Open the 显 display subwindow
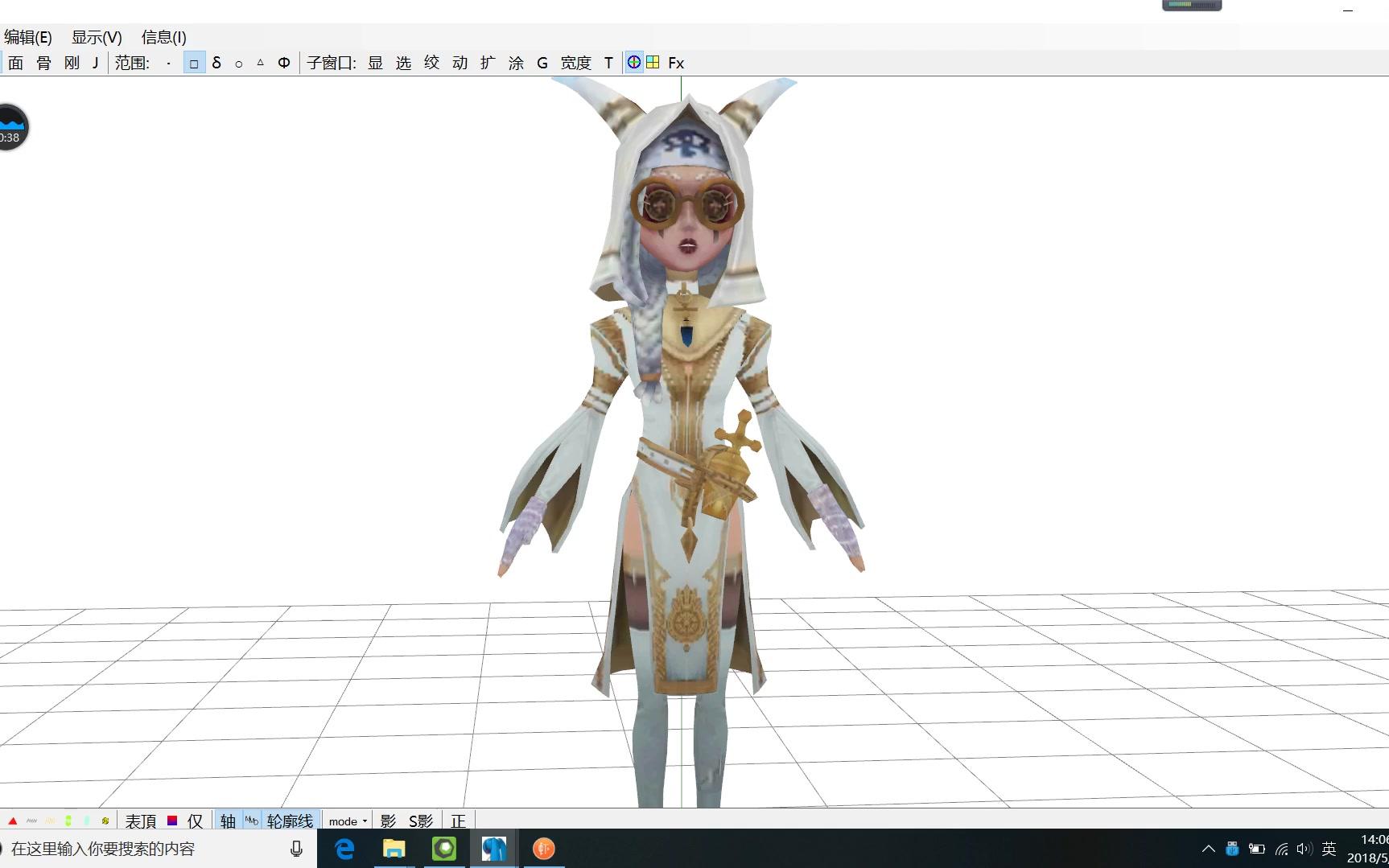Viewport: 1389px width, 868px height. (375, 62)
